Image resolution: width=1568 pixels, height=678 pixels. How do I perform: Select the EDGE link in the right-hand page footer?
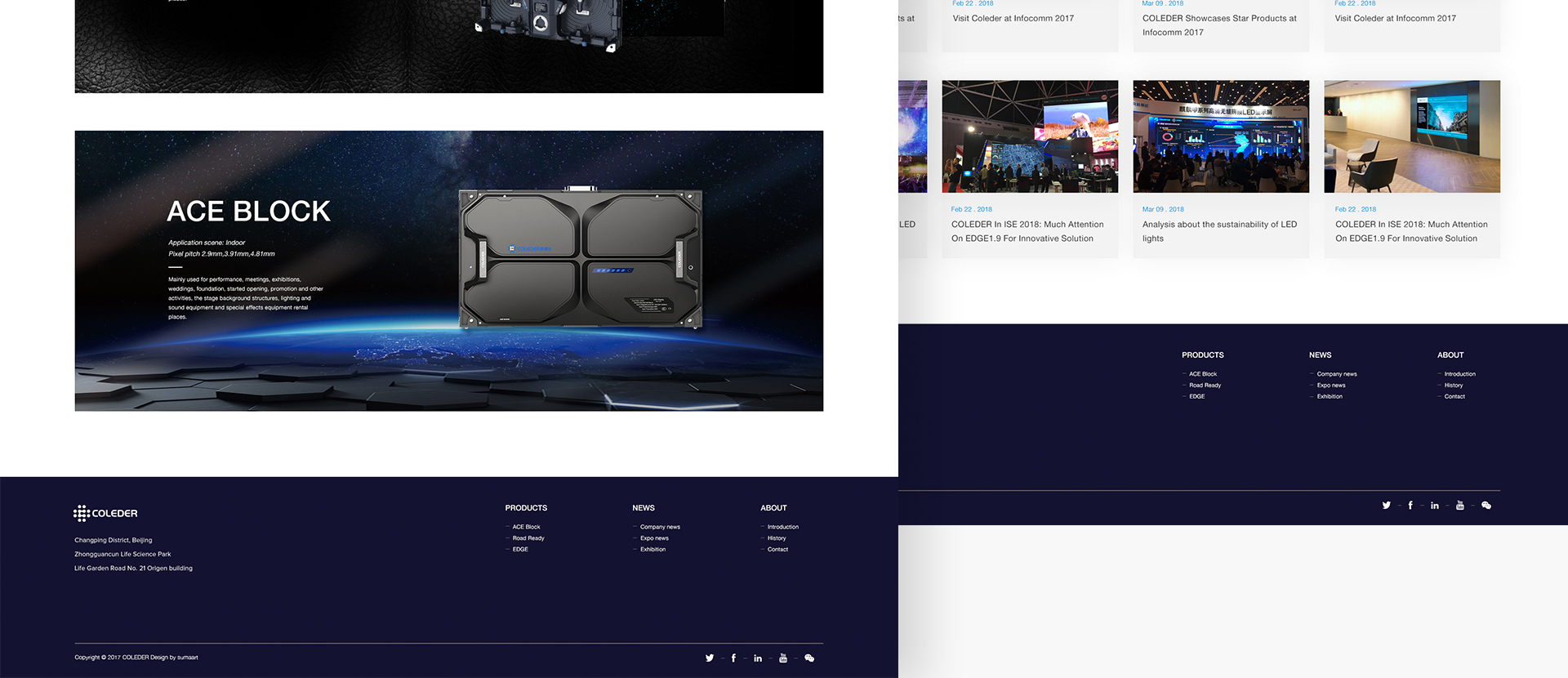tap(1196, 397)
